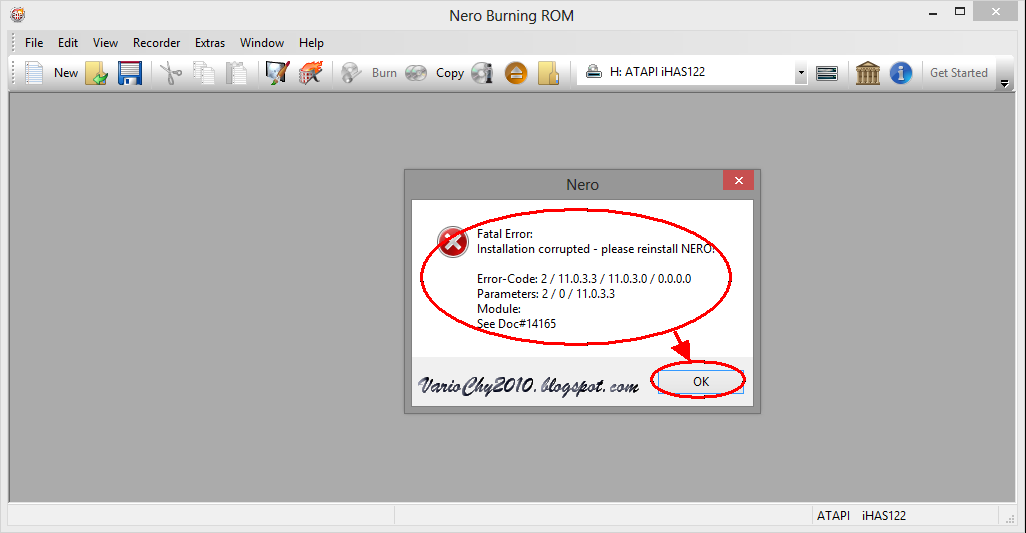
Task: Click the 'Fatal Error:' text line
Action: point(504,233)
